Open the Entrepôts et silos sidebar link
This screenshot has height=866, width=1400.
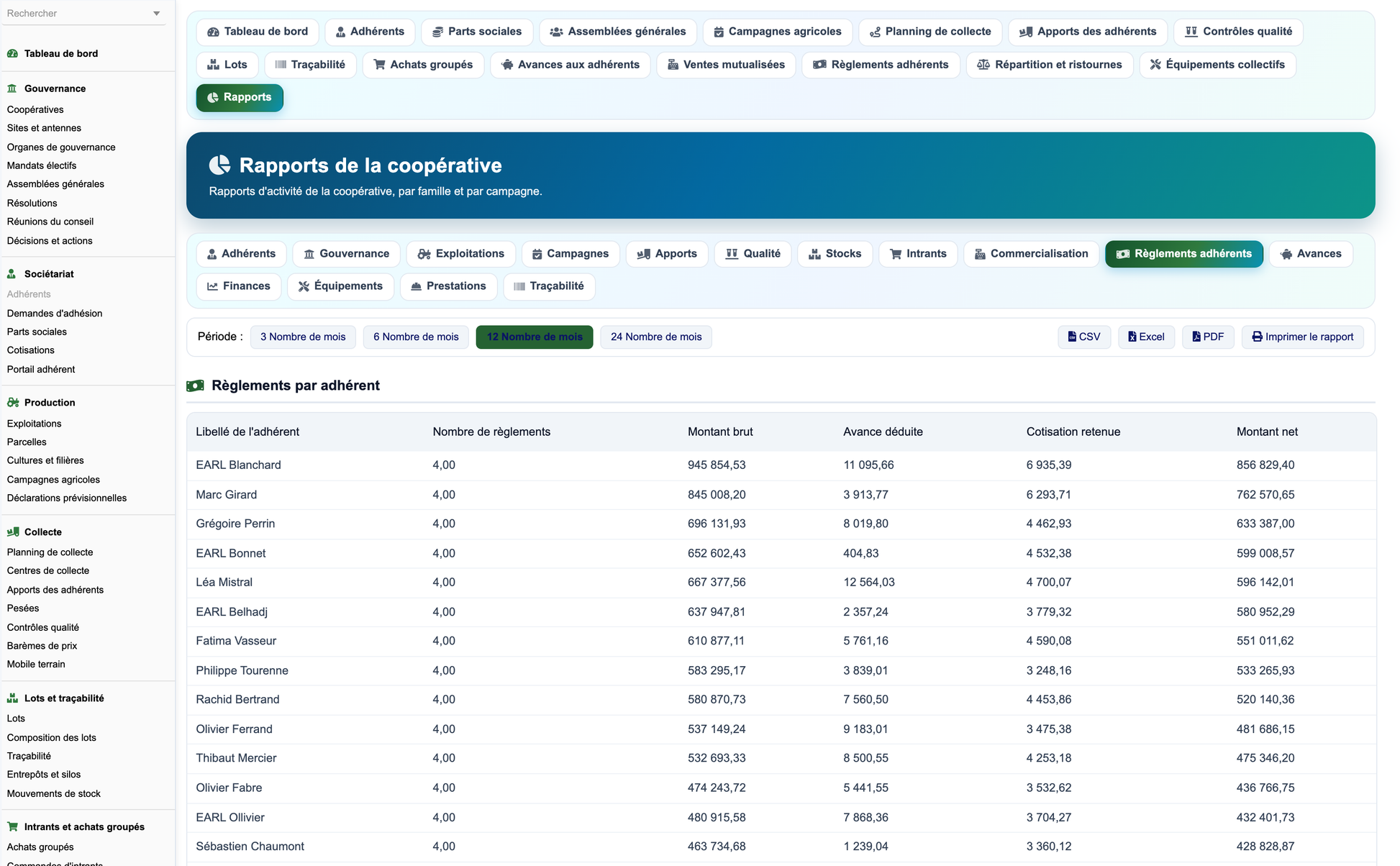44,775
